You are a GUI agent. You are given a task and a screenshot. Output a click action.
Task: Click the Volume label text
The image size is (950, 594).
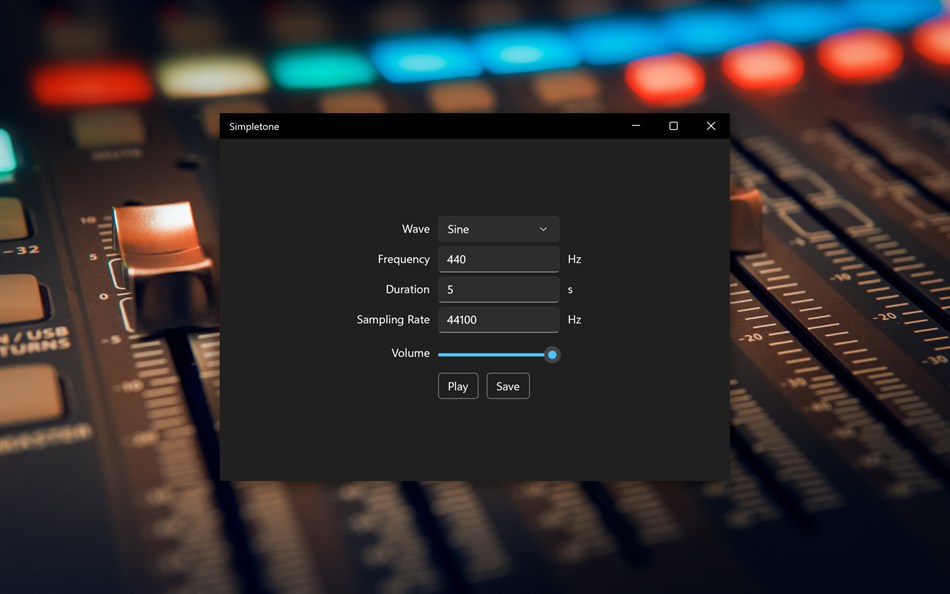pyautogui.click(x=411, y=353)
